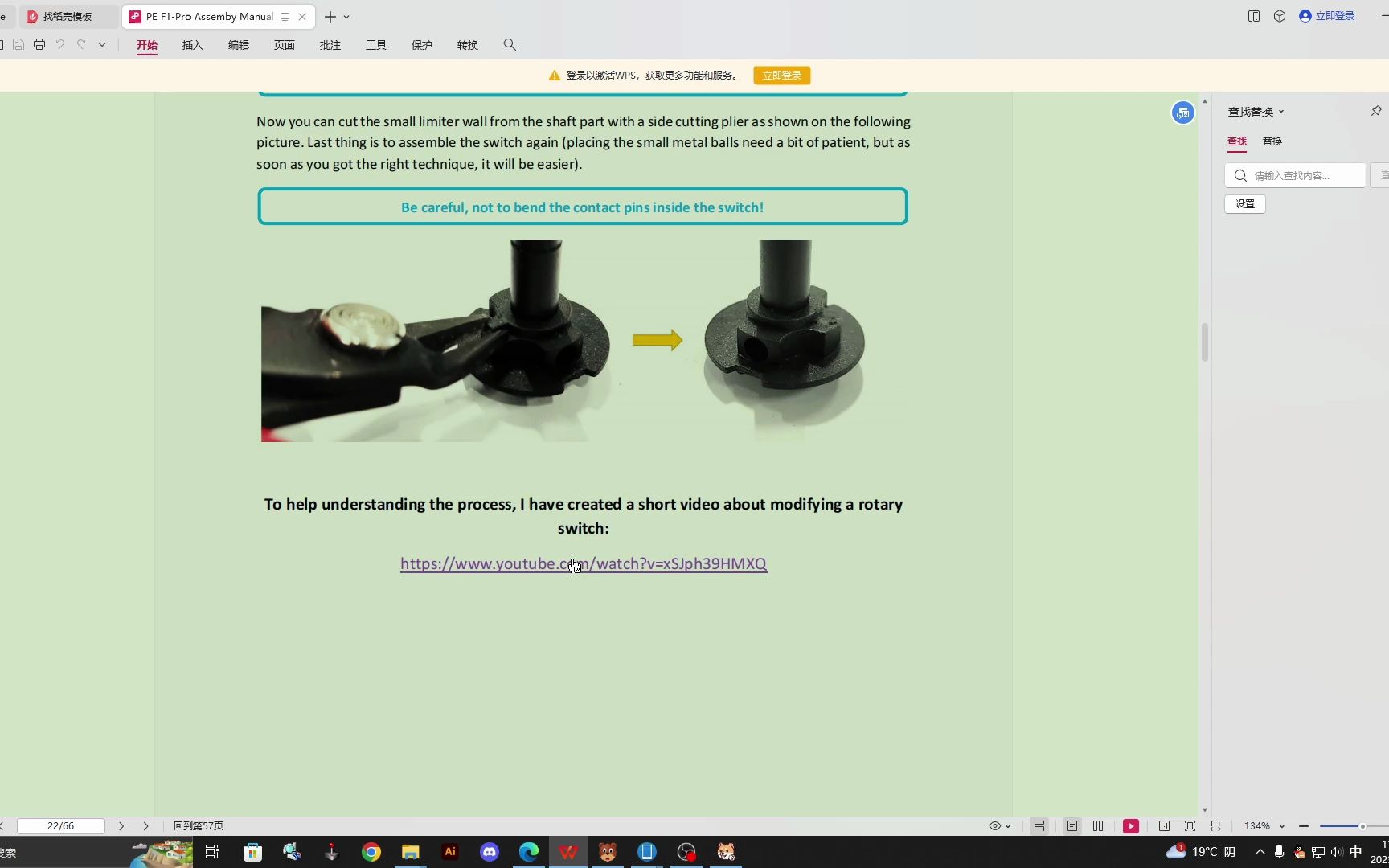Click the monitor icon on document tab
This screenshot has height=868, width=1389.
285,17
